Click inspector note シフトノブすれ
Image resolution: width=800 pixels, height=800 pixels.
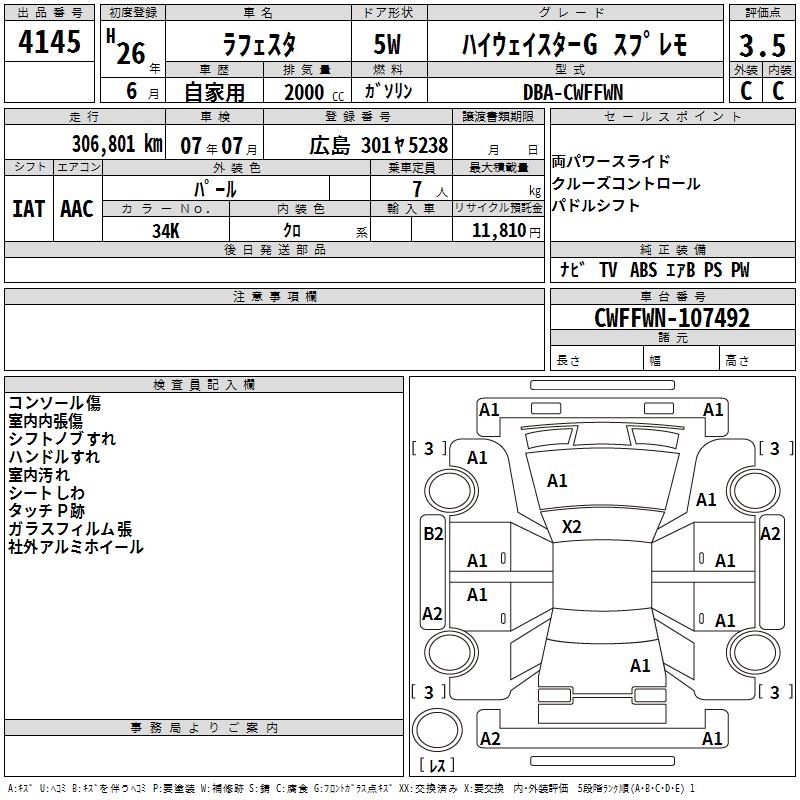(62, 439)
